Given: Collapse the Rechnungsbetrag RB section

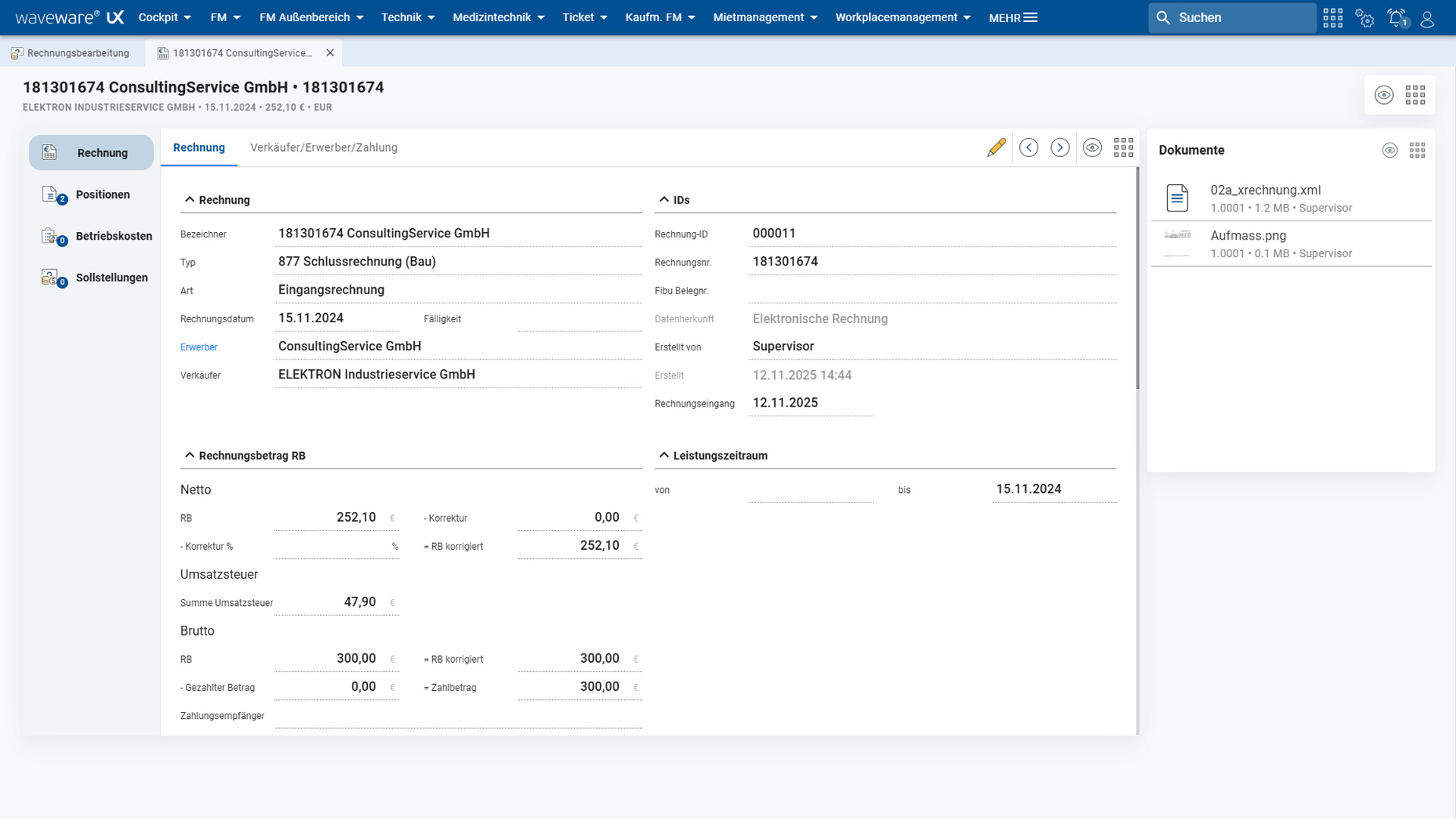Looking at the screenshot, I should [190, 455].
